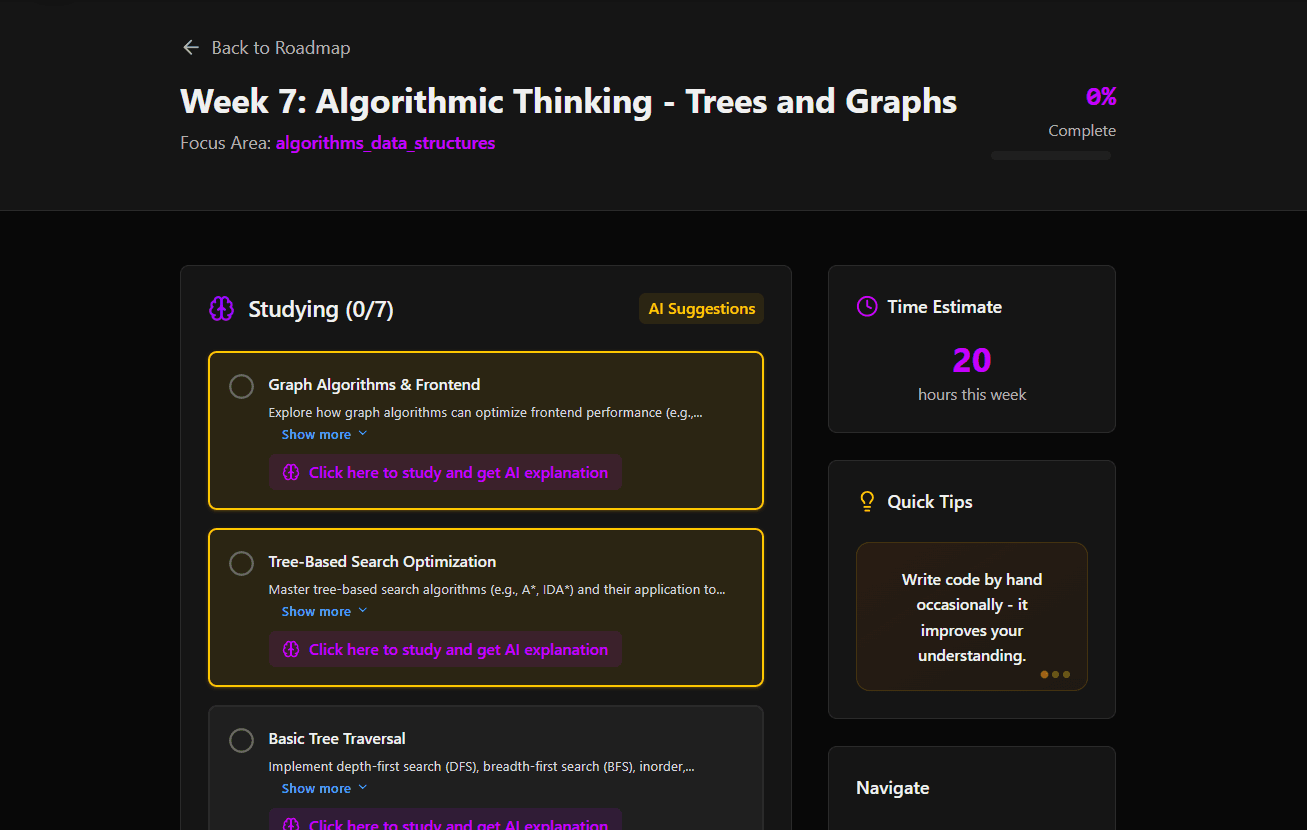Click the back arrow icon near Back to Roadmap

(x=191, y=48)
